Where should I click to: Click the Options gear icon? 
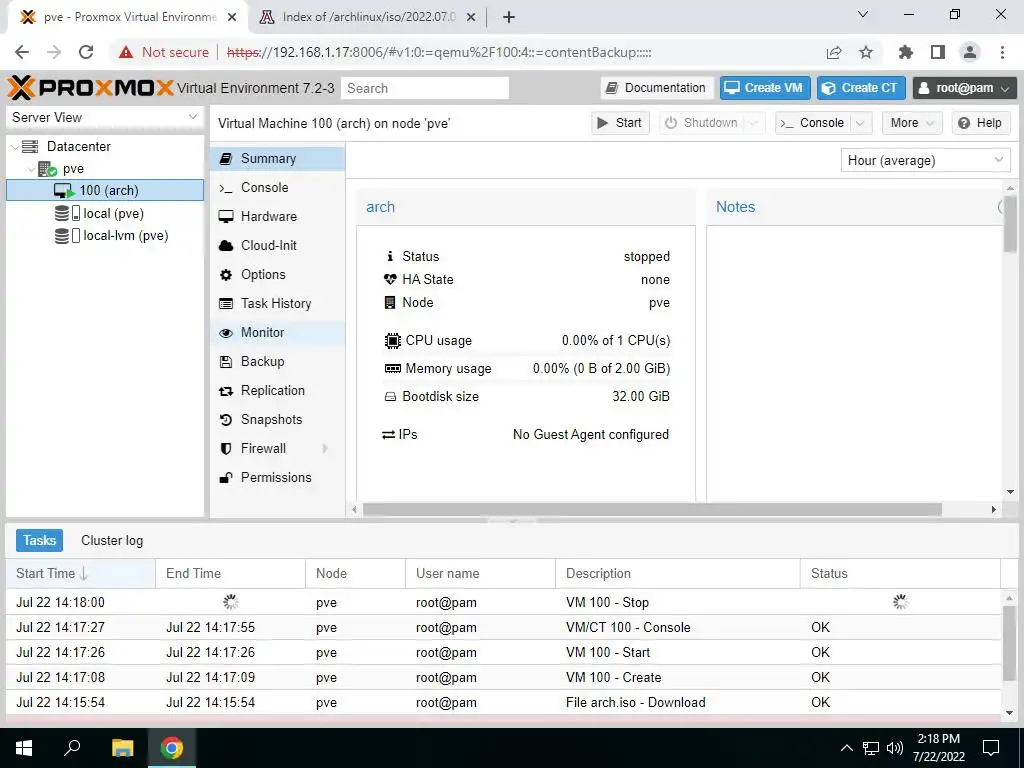point(226,274)
